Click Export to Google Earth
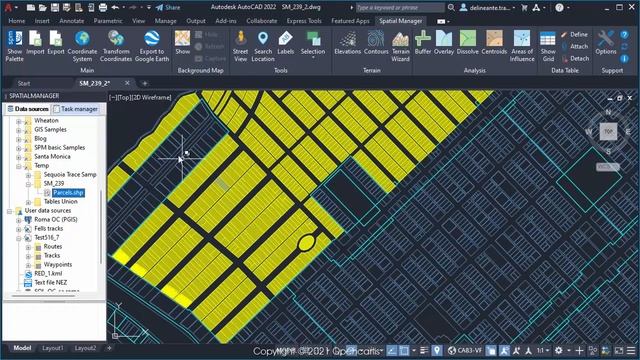The width and height of the screenshot is (640, 360). coord(151,46)
